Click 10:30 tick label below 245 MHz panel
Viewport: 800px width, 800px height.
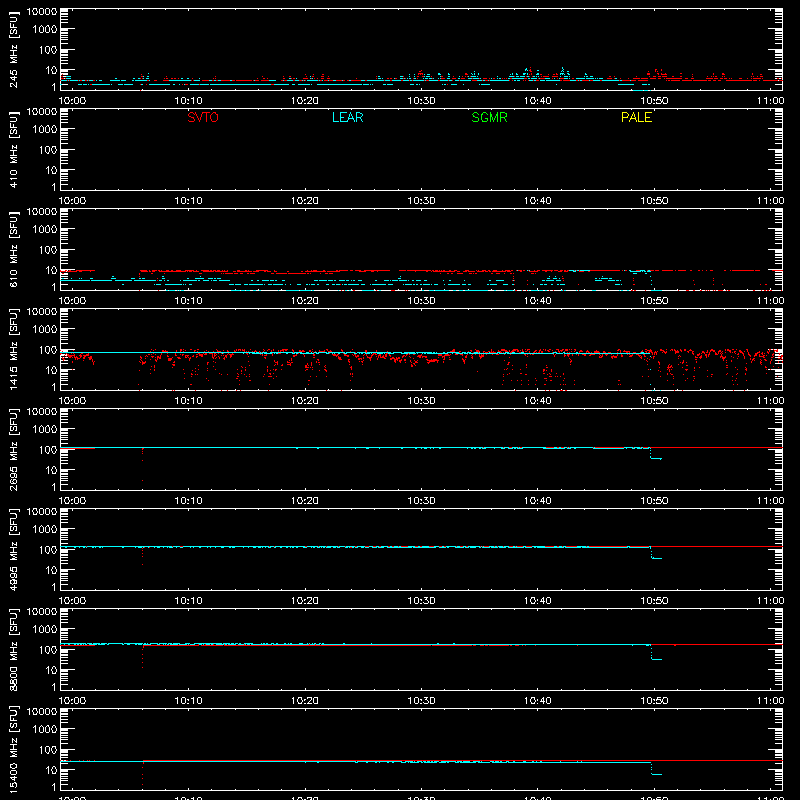[421, 101]
